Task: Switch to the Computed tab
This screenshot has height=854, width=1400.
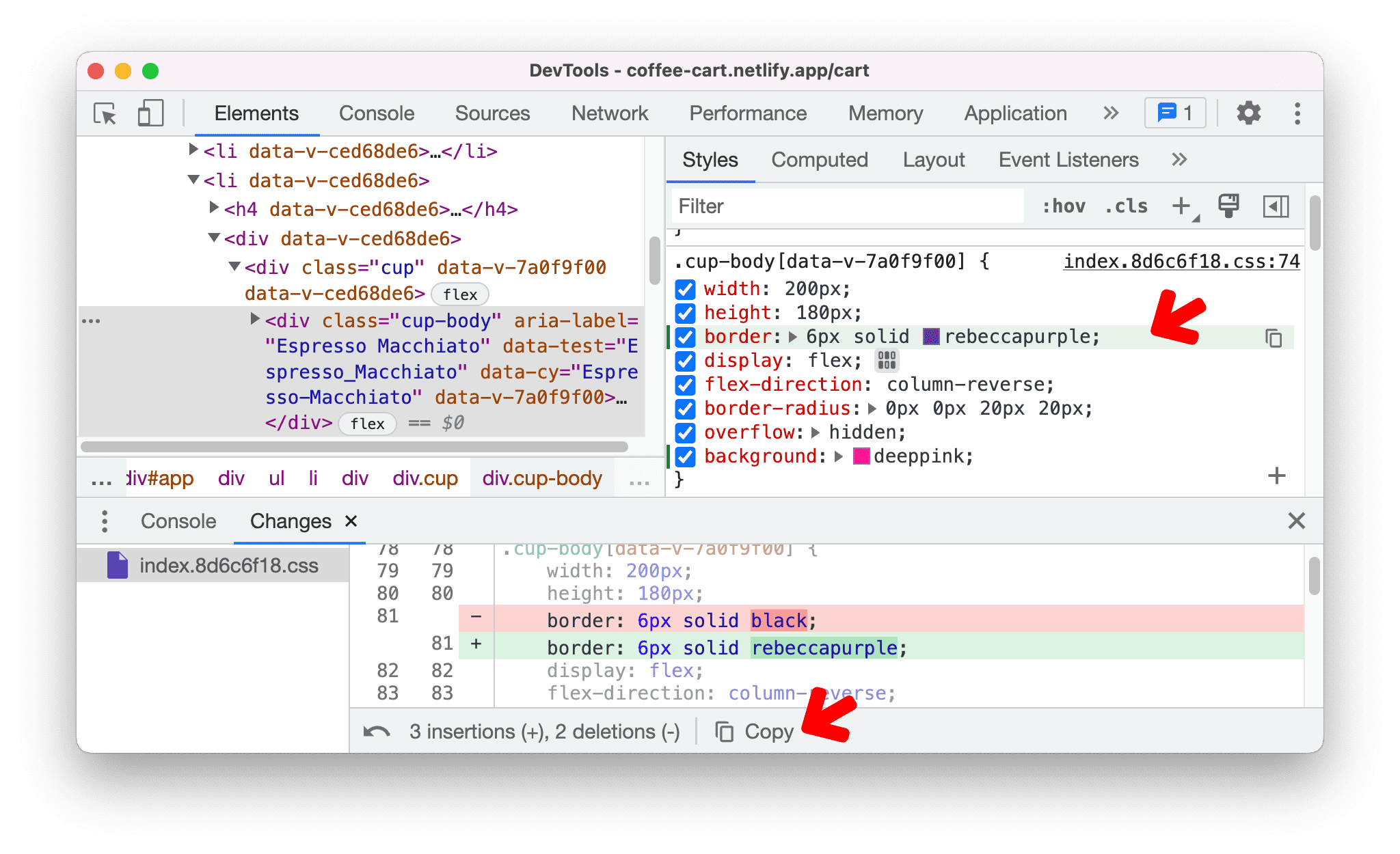Action: tap(822, 159)
